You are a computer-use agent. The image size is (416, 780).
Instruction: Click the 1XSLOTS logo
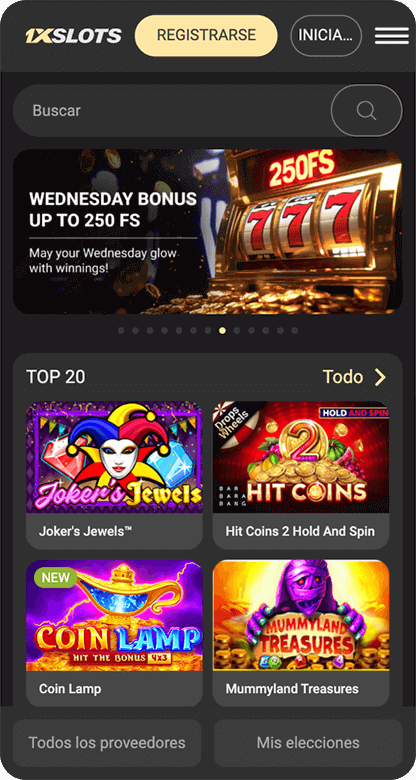click(x=73, y=36)
